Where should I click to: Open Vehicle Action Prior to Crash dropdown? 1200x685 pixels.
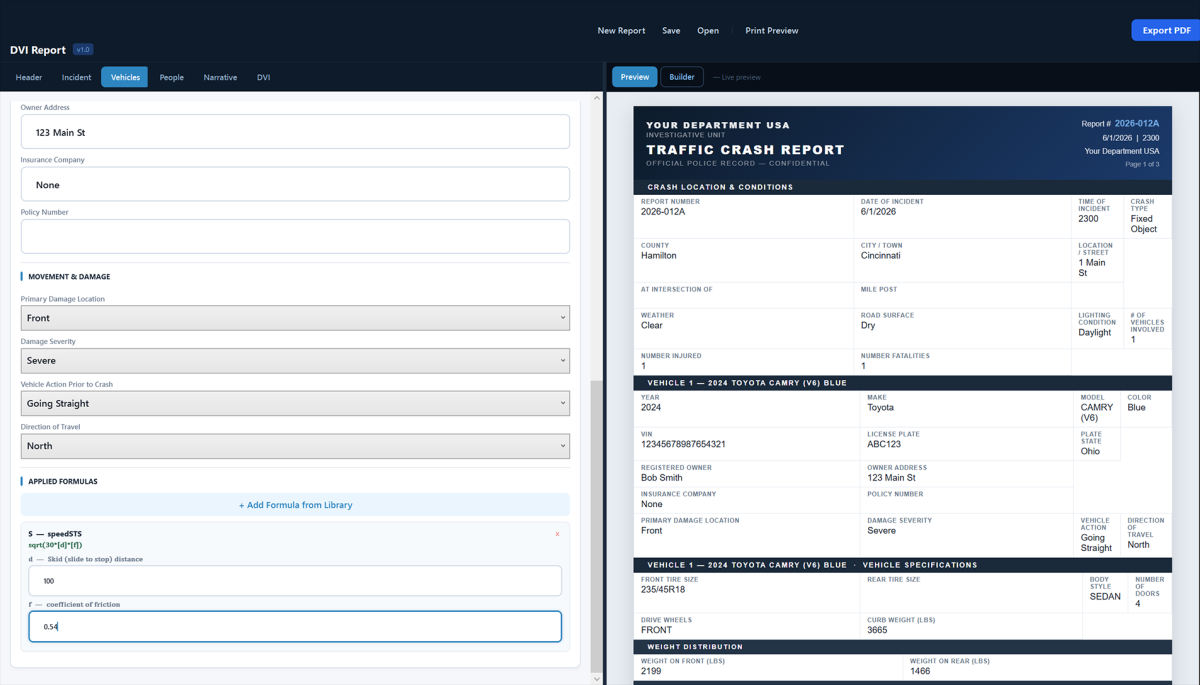click(x=295, y=404)
